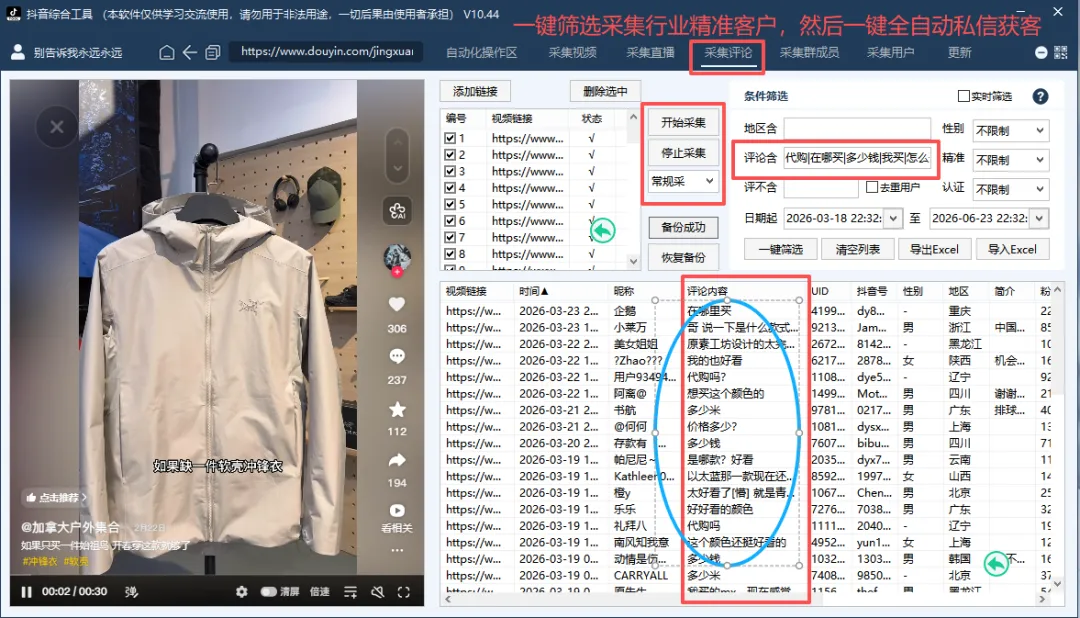Open the 采集群成员 tab

click(801, 54)
